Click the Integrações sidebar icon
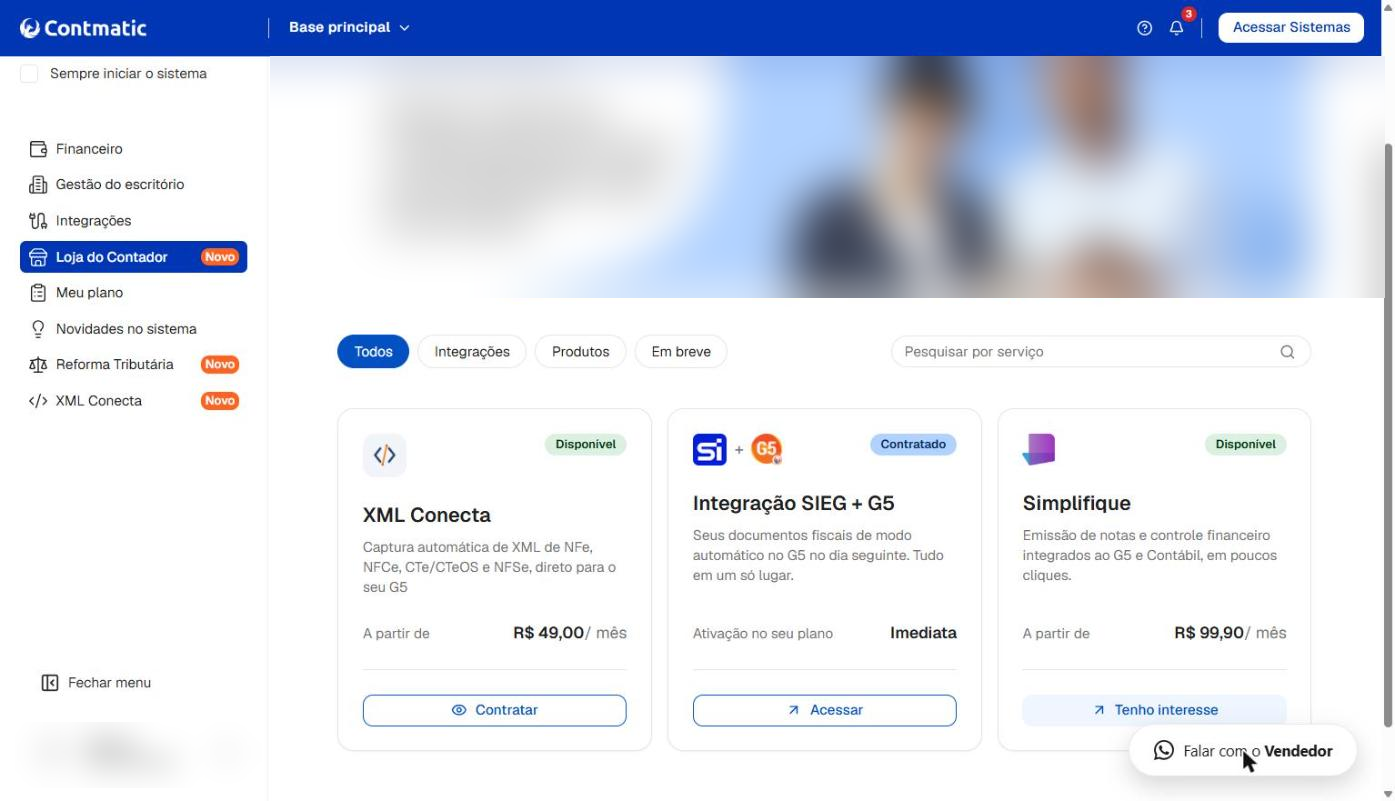The image size is (1395, 801). [39, 221]
